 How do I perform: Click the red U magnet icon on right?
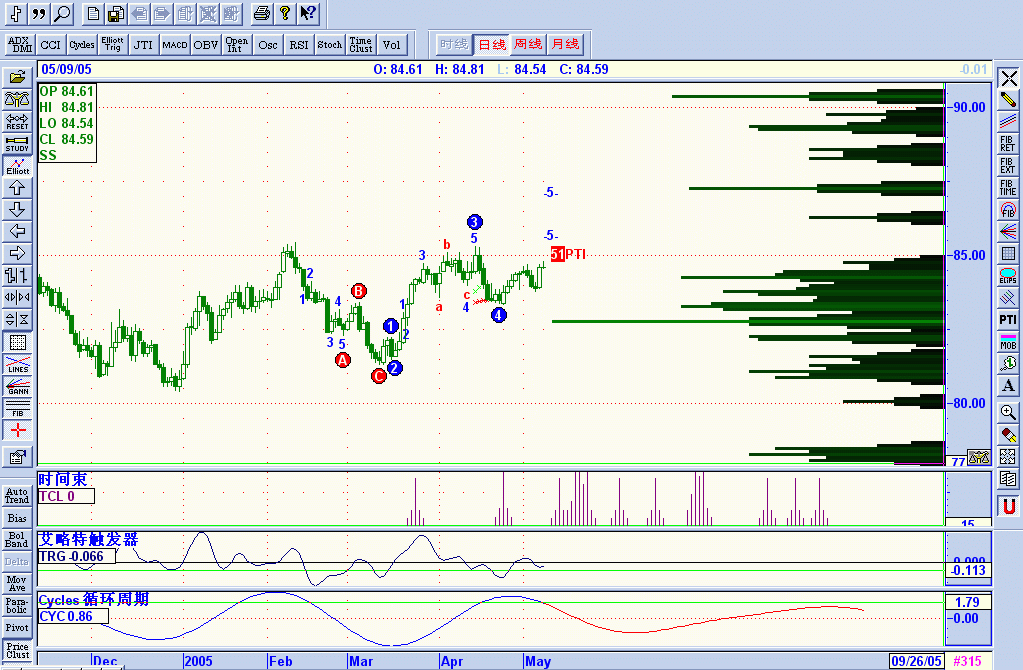point(1009,506)
